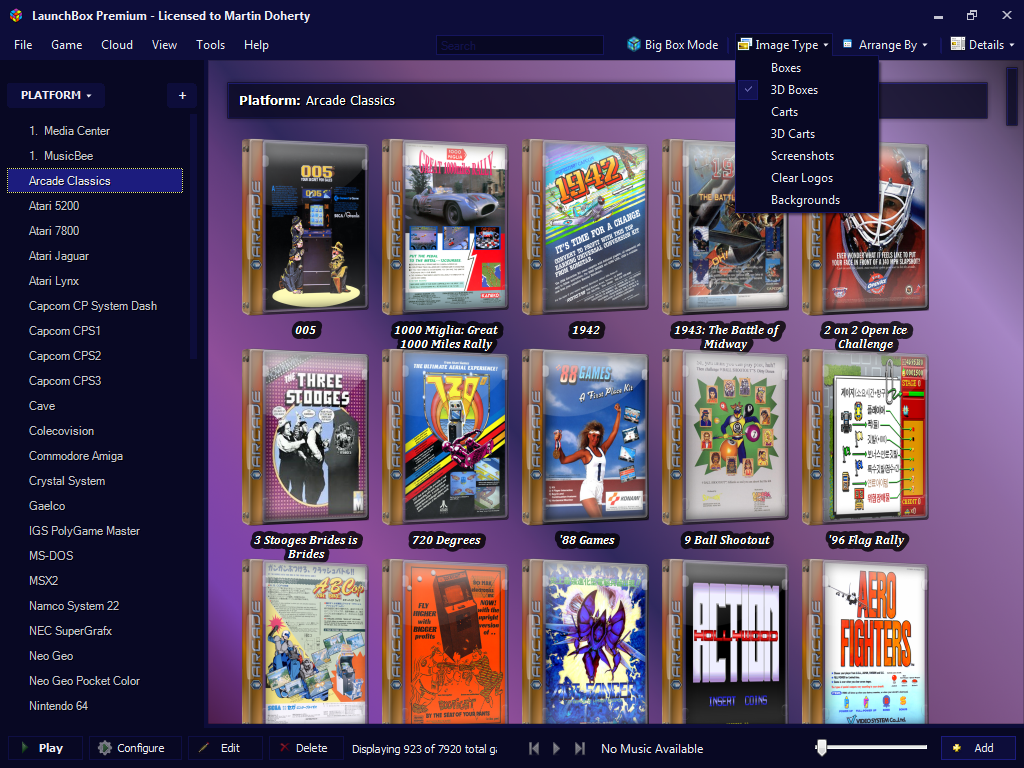Click the Add game button
This screenshot has height=768, width=1024.
(978, 748)
